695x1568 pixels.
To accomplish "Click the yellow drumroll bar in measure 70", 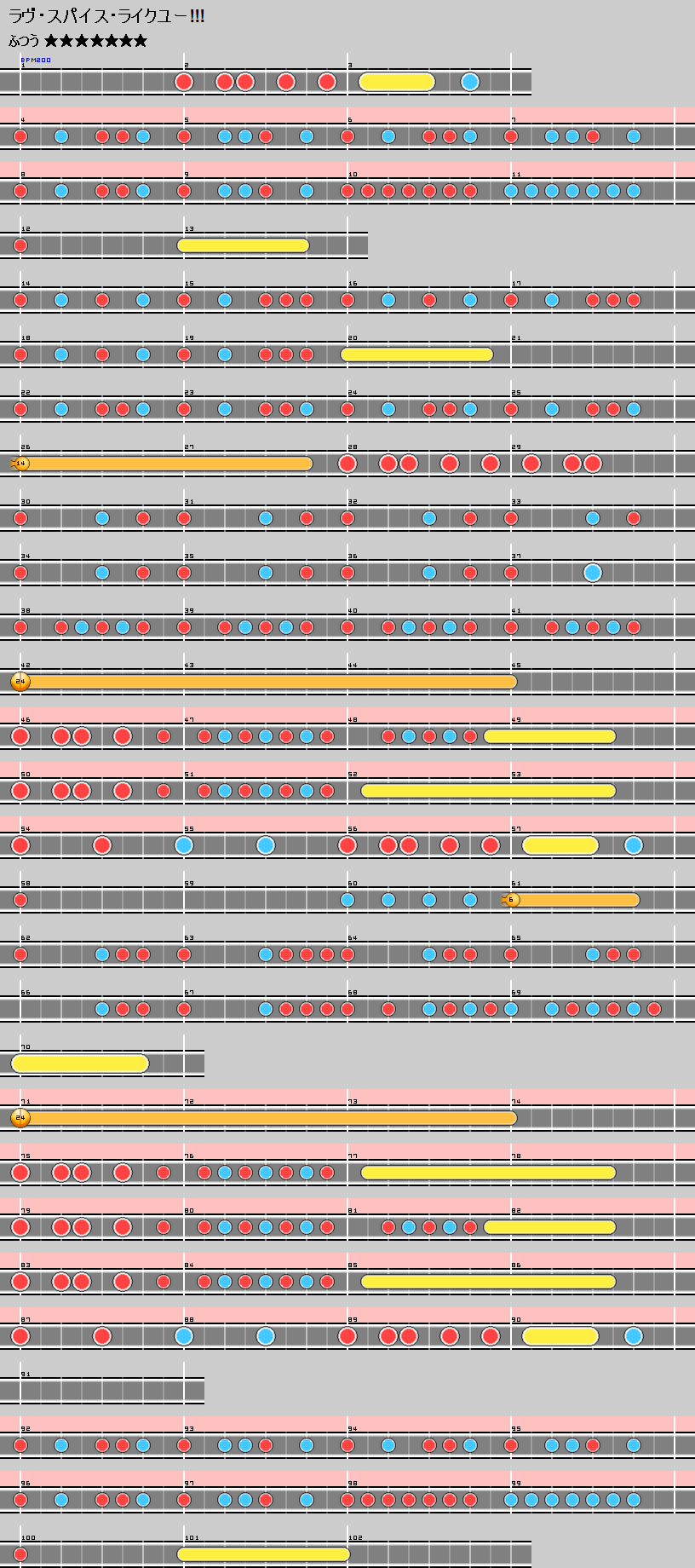I will (80, 1064).
